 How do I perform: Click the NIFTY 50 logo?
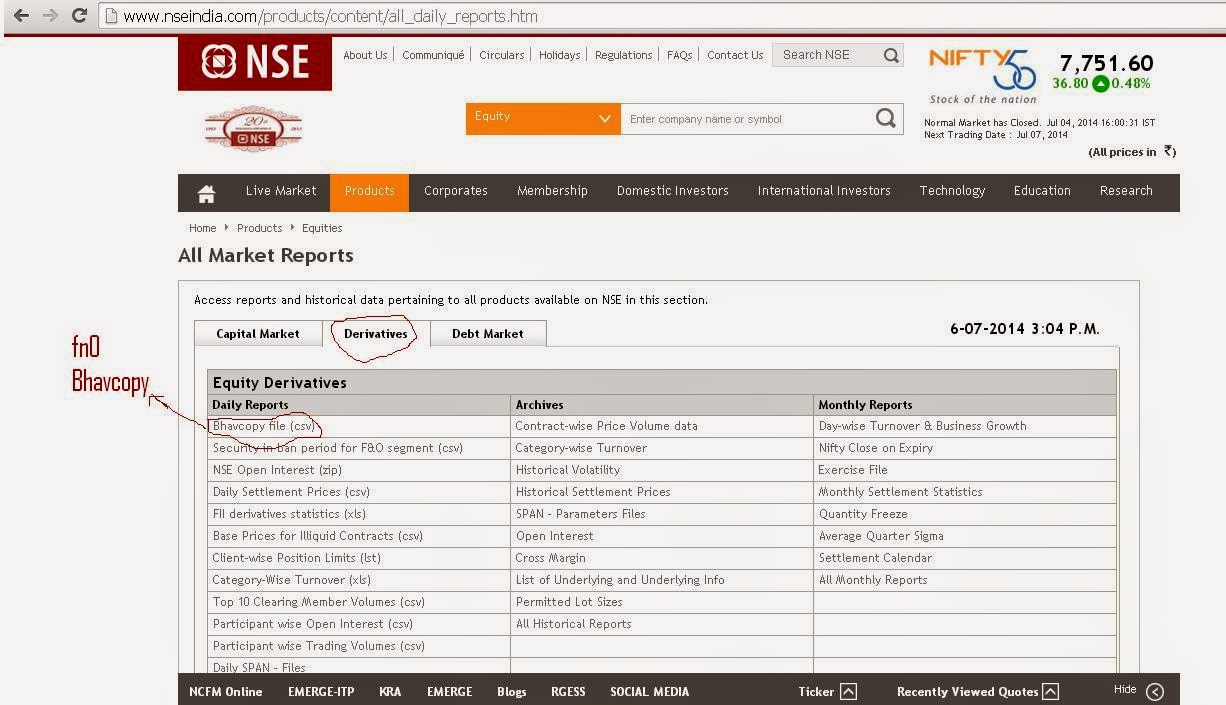tap(983, 75)
